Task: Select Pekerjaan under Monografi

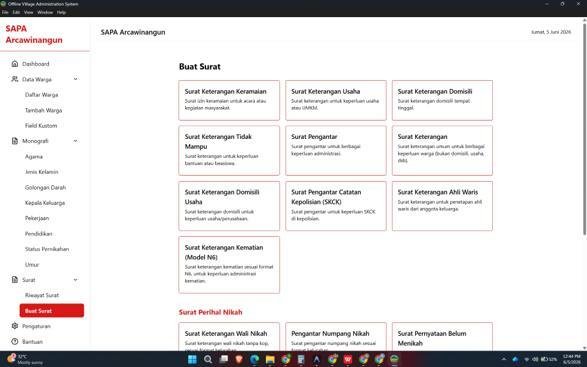Action: [37, 218]
